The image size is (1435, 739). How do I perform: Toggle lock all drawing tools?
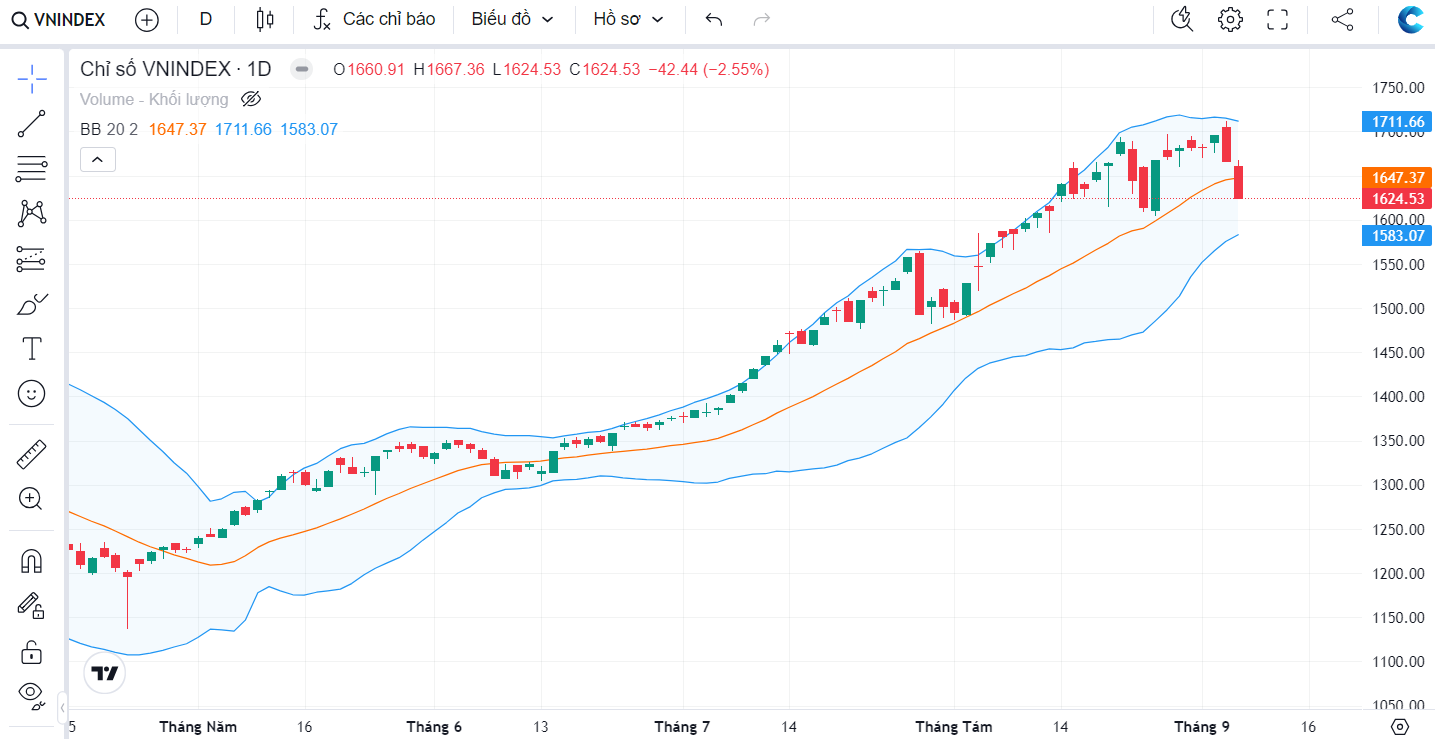pyautogui.click(x=32, y=652)
